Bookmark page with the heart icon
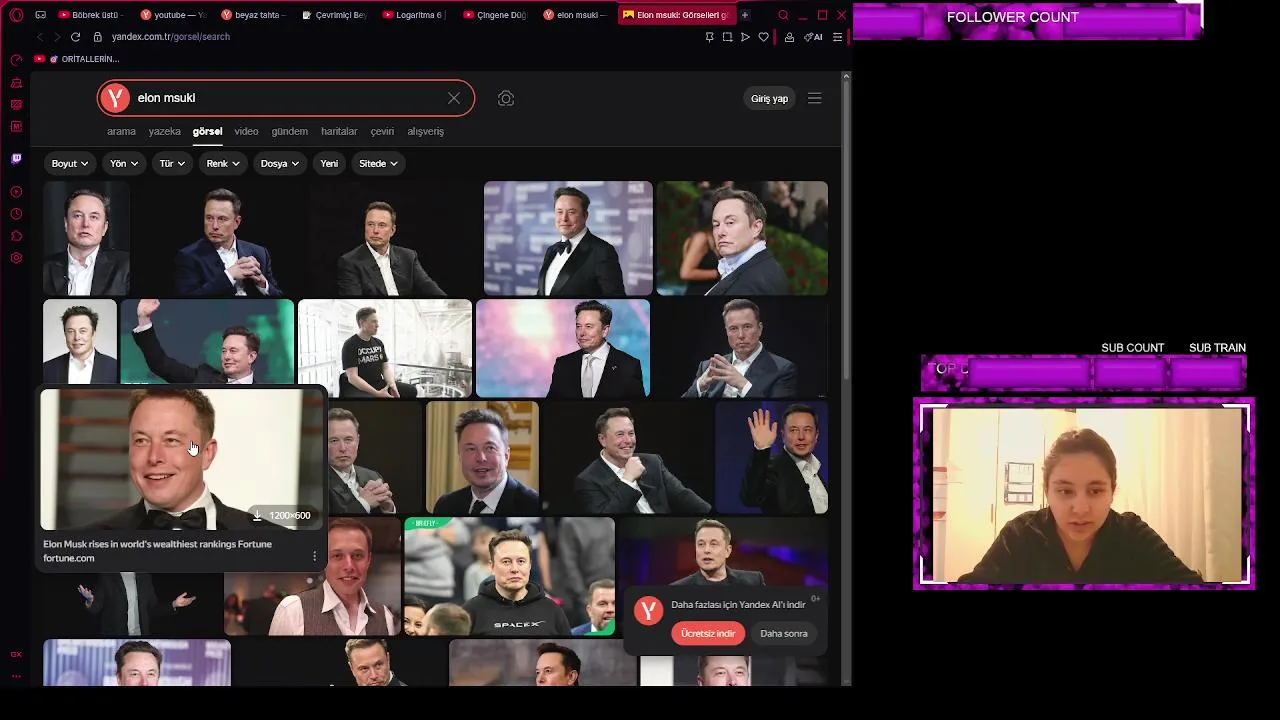1280x720 pixels. (x=763, y=37)
